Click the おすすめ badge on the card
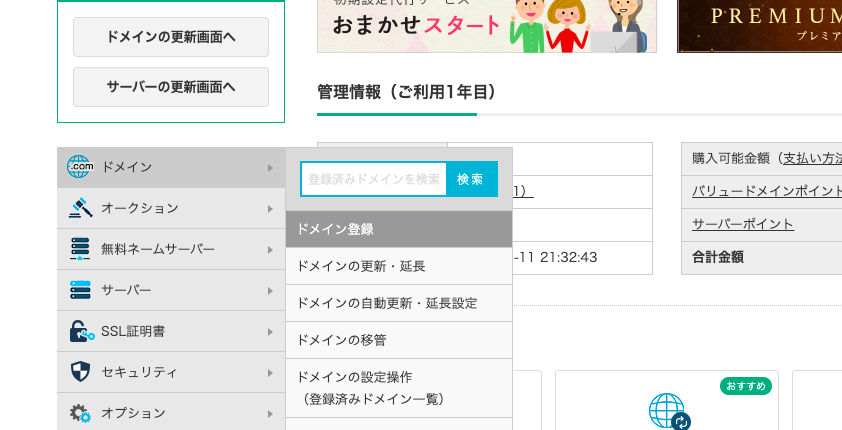Image resolution: width=842 pixels, height=430 pixels. [746, 386]
